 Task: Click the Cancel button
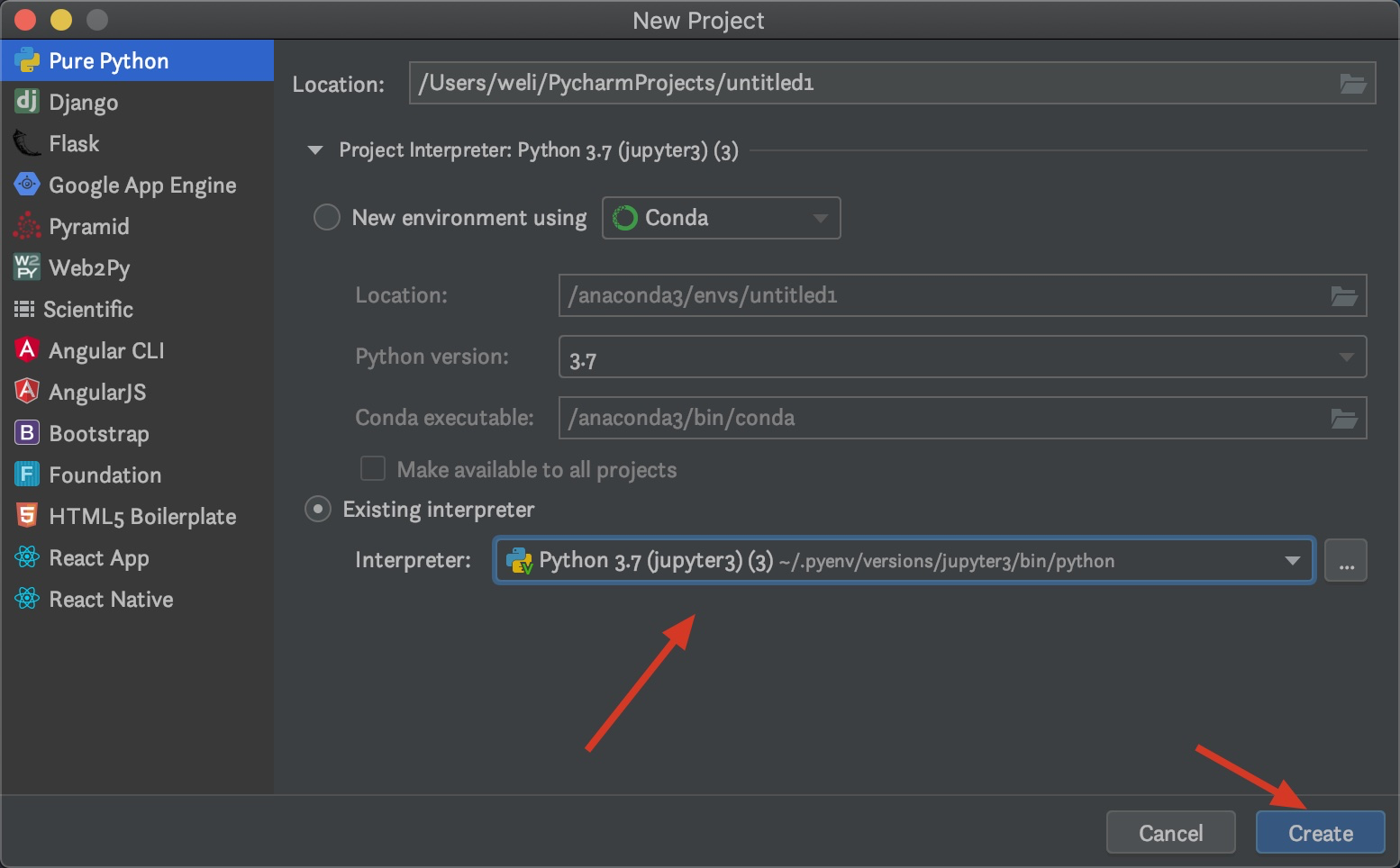tap(1170, 833)
